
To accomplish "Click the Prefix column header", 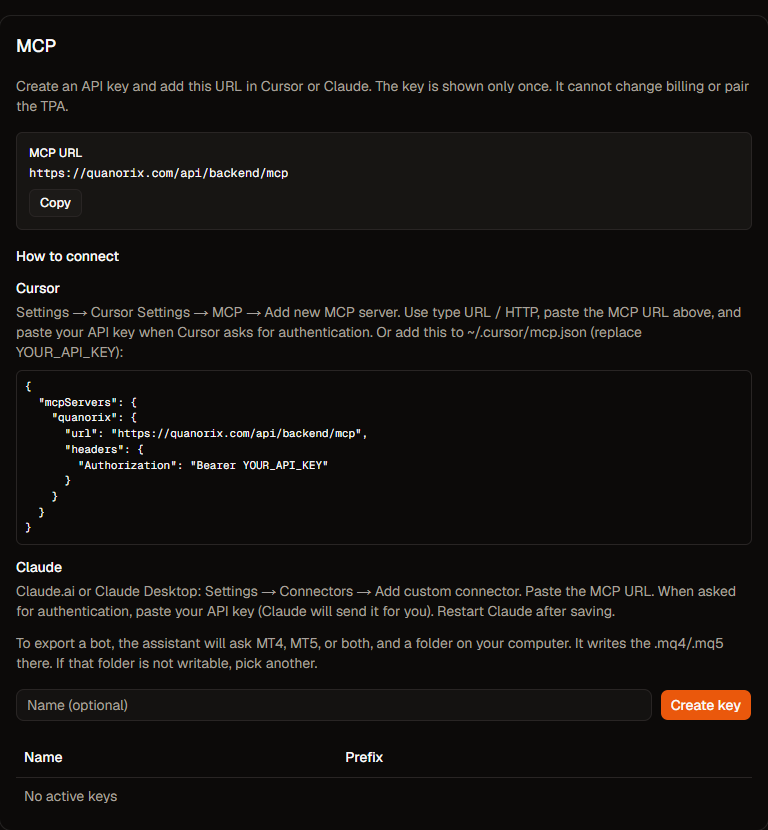I will 364,757.
